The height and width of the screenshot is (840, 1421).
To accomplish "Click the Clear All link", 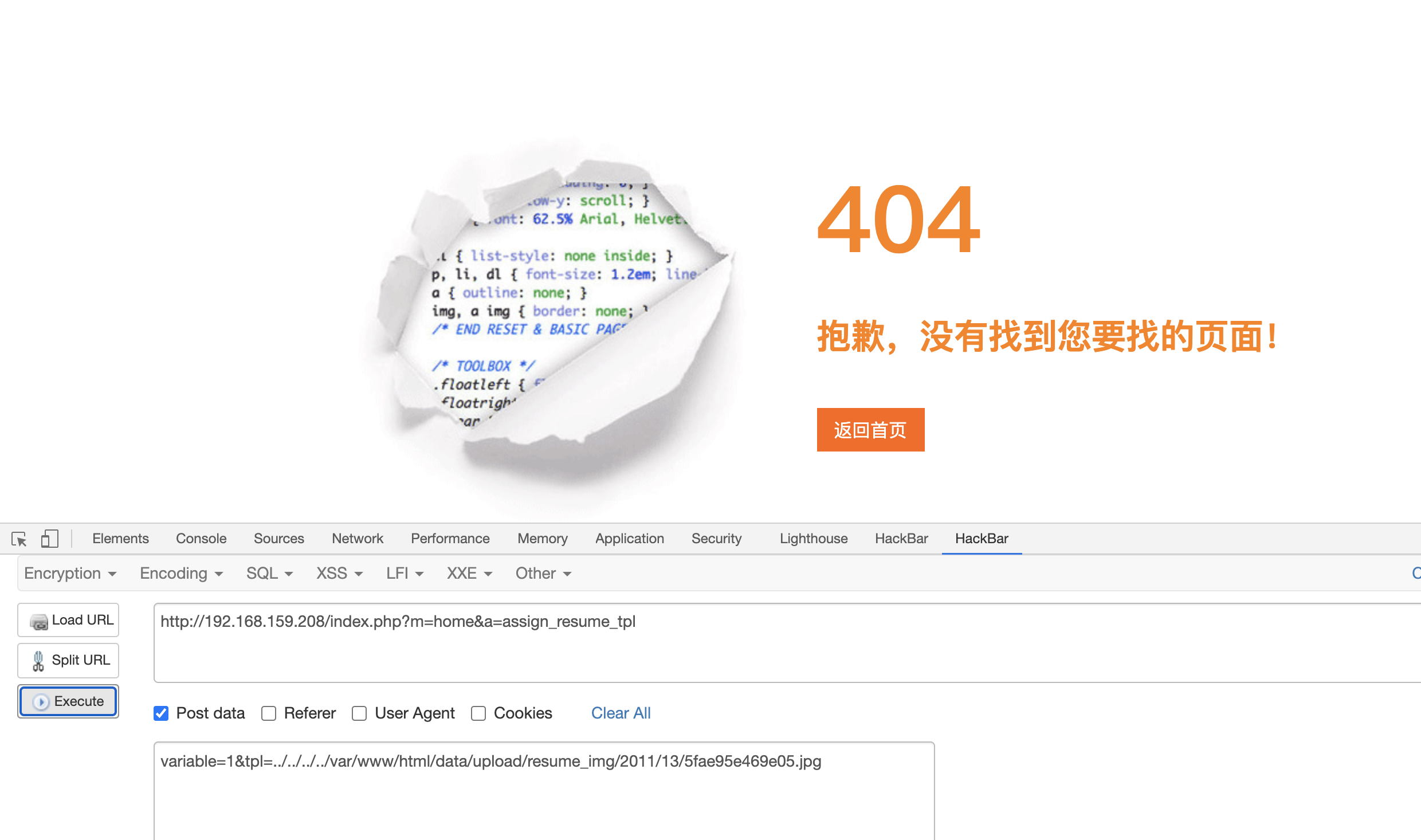I will point(621,713).
